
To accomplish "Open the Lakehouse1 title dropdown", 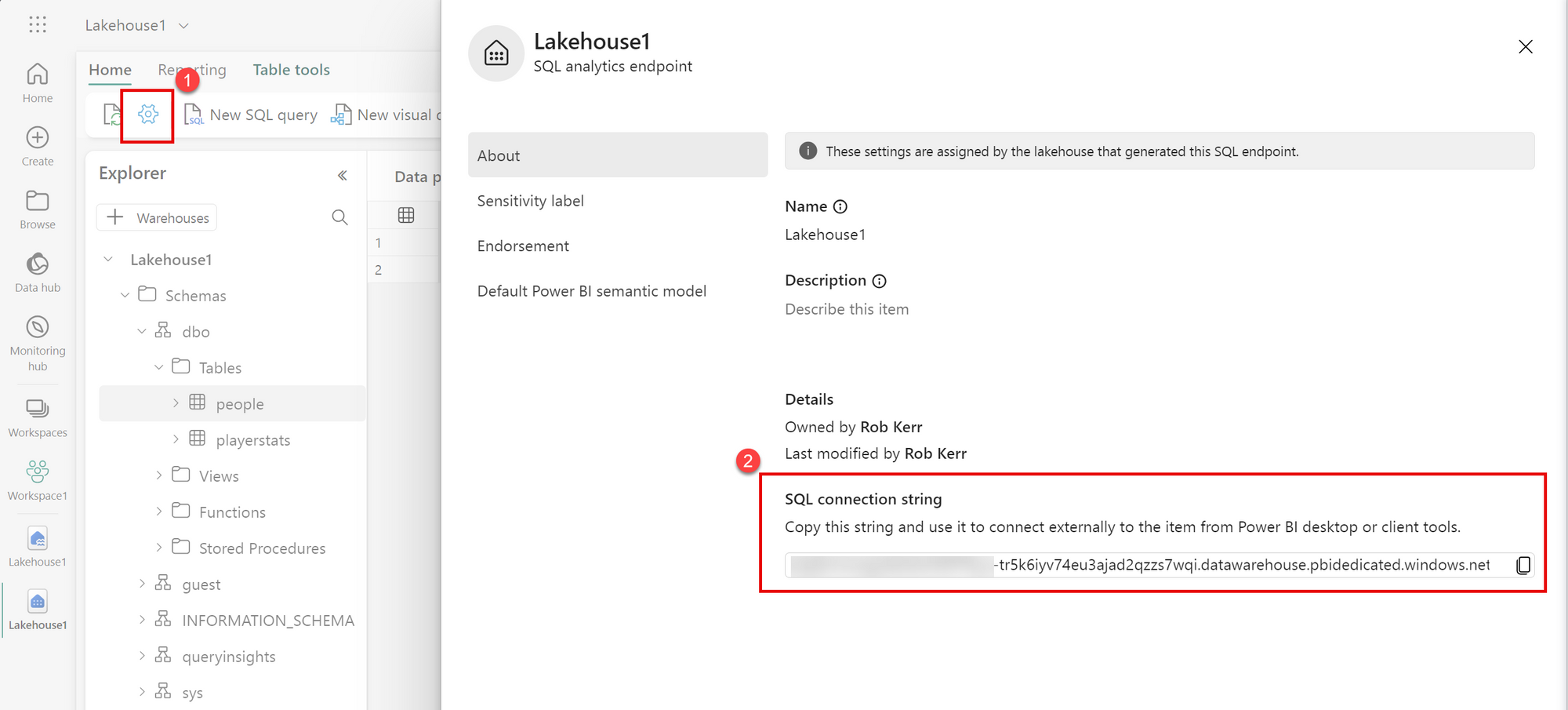I will coord(183,26).
